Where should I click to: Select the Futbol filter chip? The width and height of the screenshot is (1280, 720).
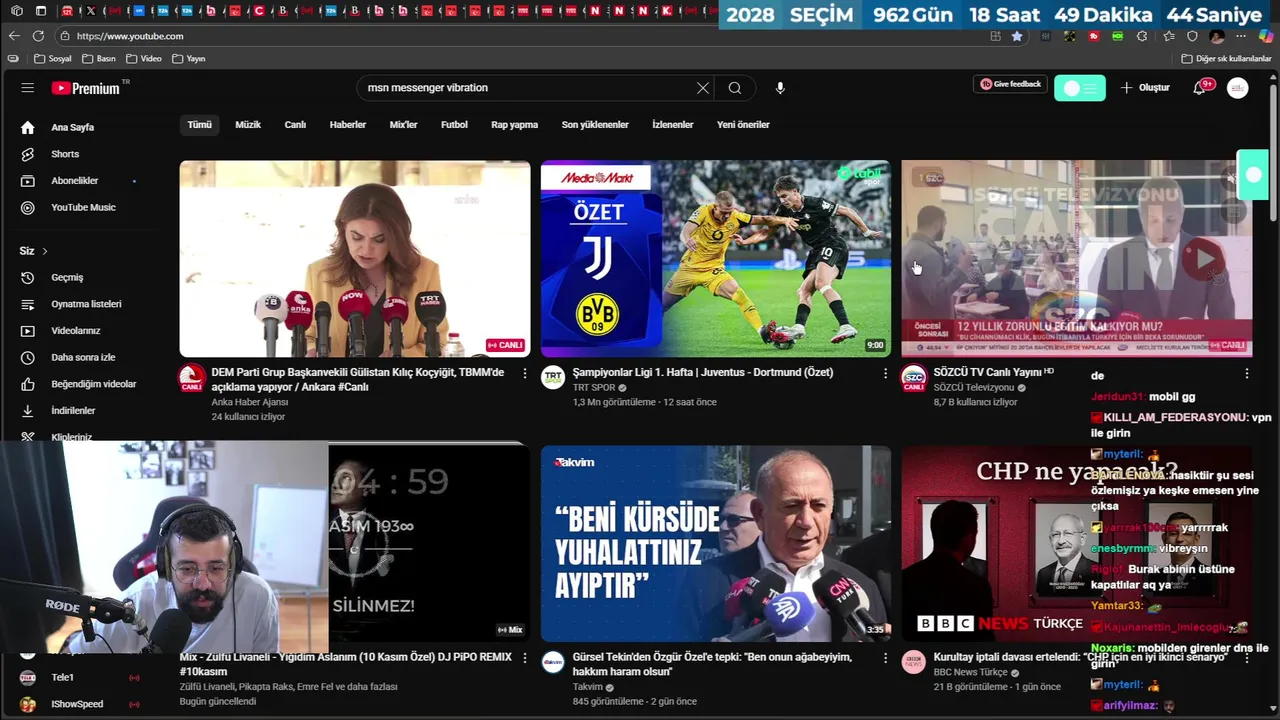(454, 125)
